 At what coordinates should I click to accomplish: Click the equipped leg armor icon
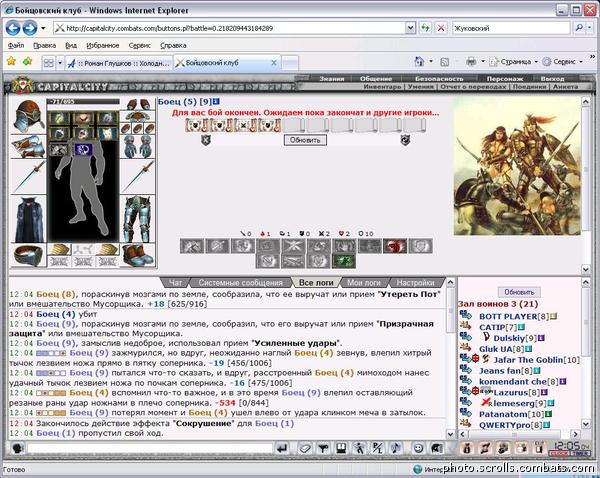[x=138, y=219]
